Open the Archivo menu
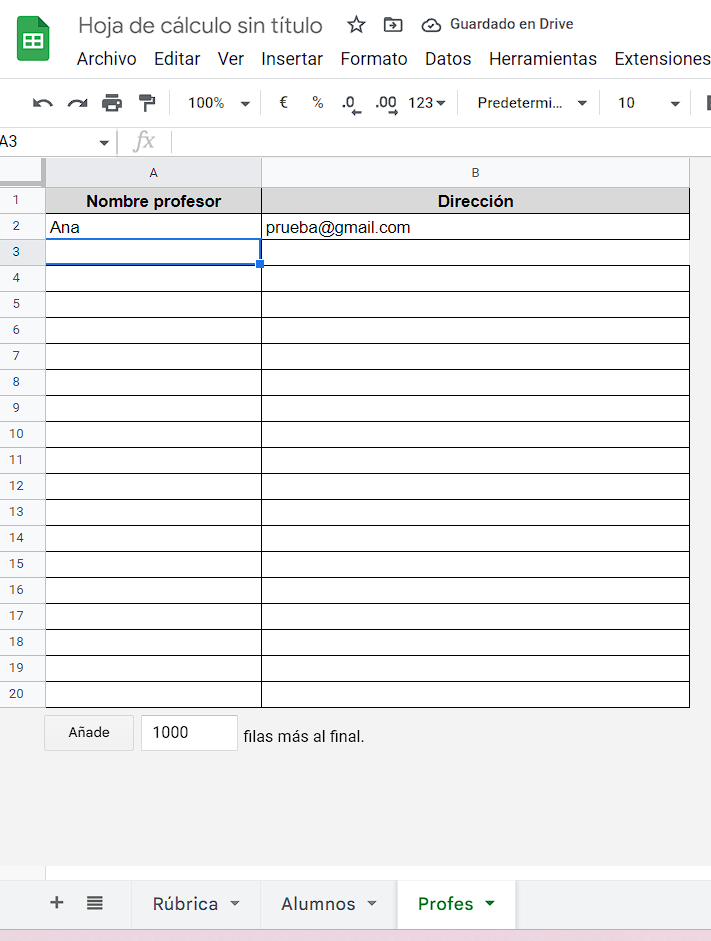This screenshot has width=711, height=941. click(x=107, y=59)
